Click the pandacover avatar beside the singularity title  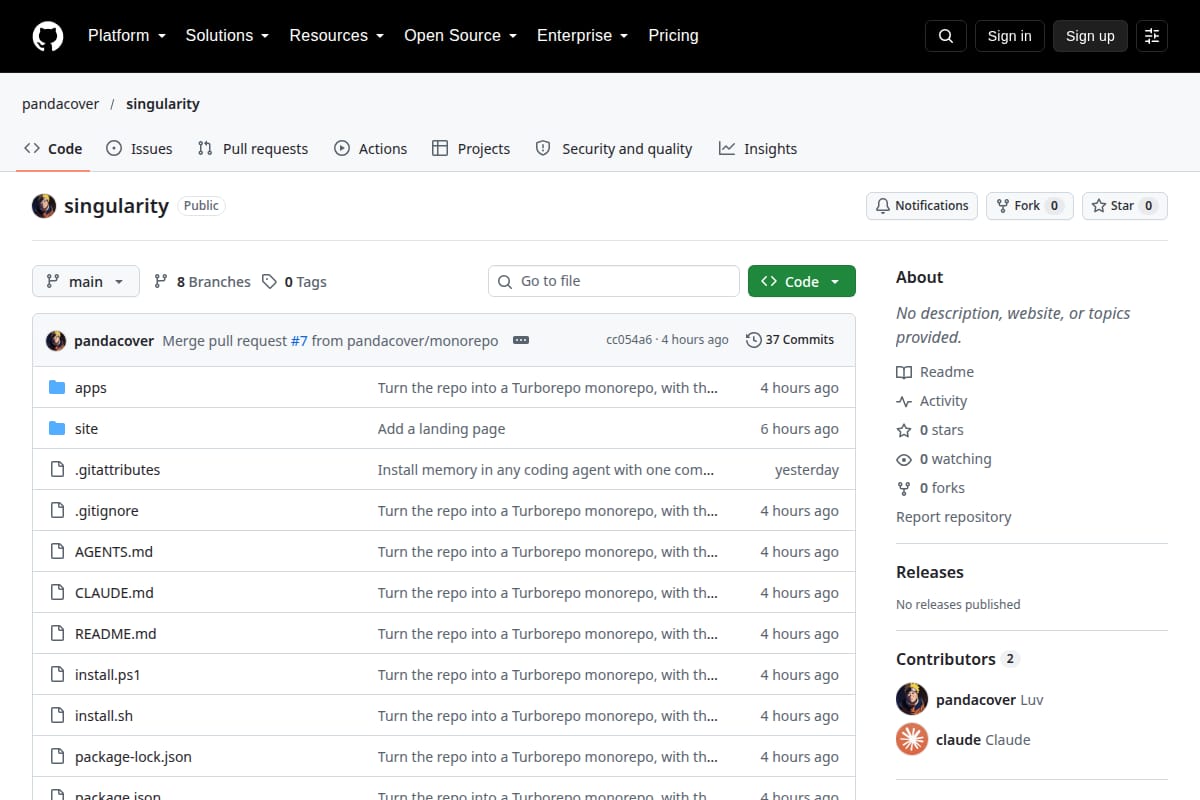[44, 206]
